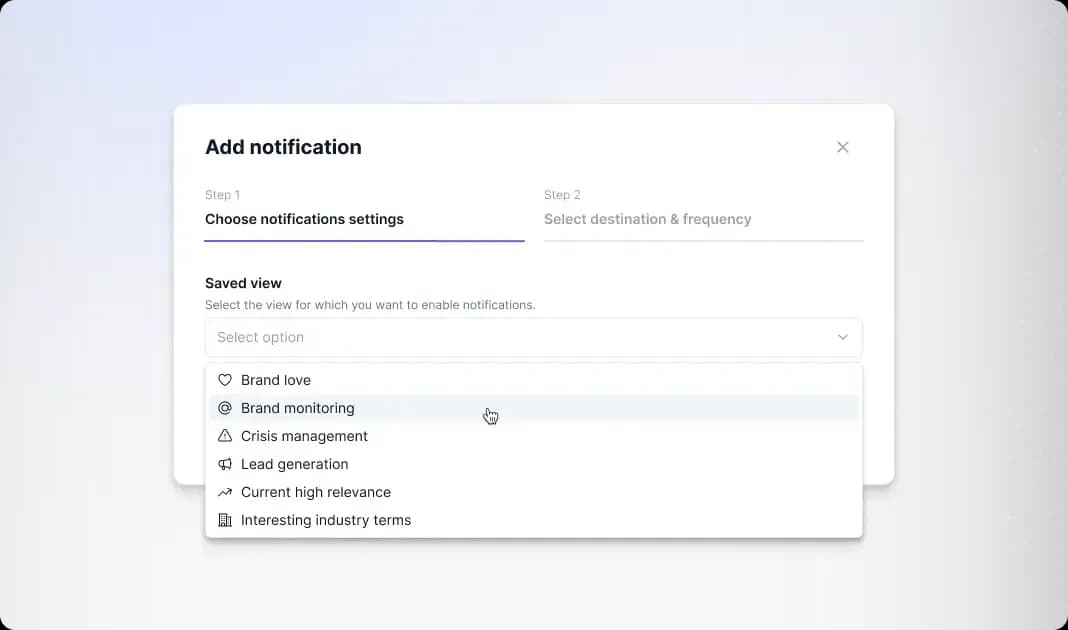Screen dimensions: 1068x630
Task: Click the chevron on the Select option field
Action: [842, 337]
